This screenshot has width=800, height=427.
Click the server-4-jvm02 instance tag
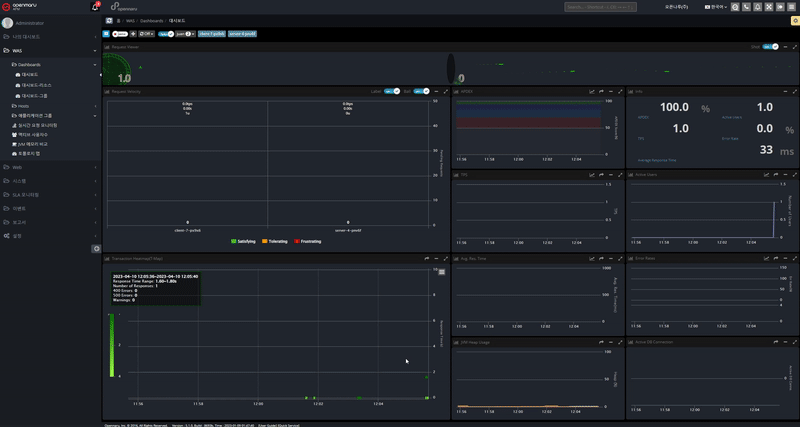point(242,33)
